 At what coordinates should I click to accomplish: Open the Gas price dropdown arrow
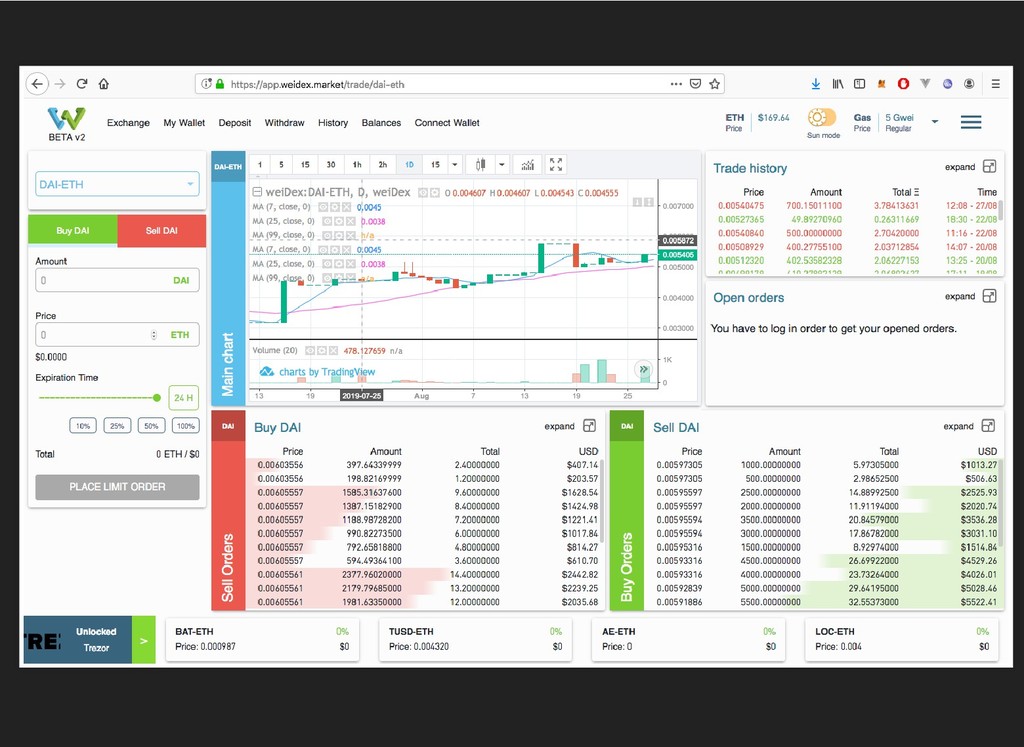tap(935, 121)
